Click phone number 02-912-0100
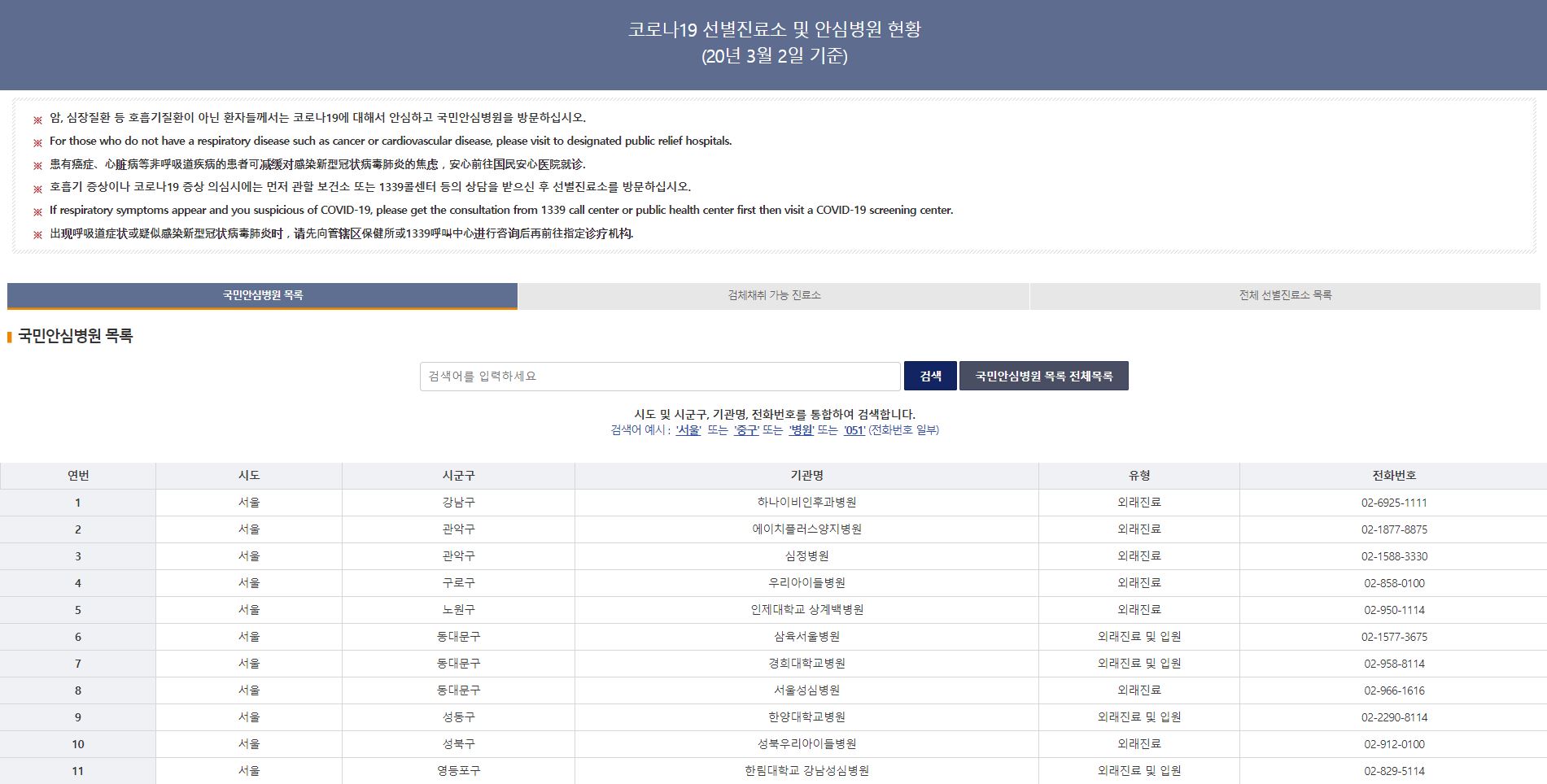The height and width of the screenshot is (784, 1547). 1394,744
